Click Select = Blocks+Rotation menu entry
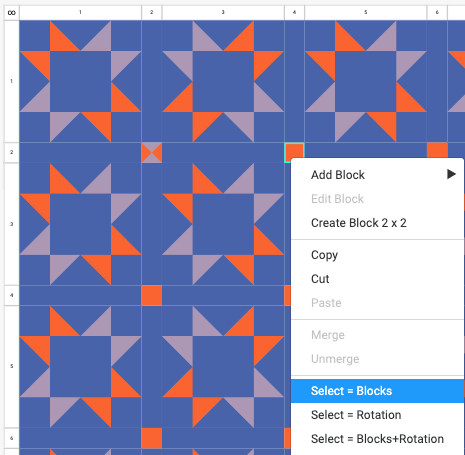 pos(377,439)
